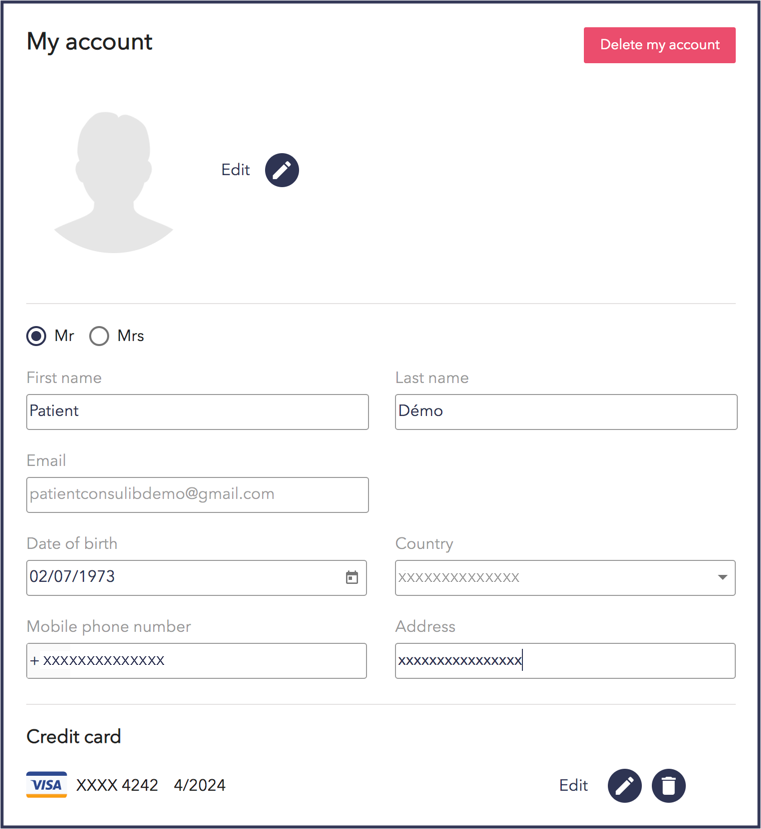Viewport: 761px width, 829px height.
Task: Expand the Country dropdown arrow
Action: tap(722, 578)
